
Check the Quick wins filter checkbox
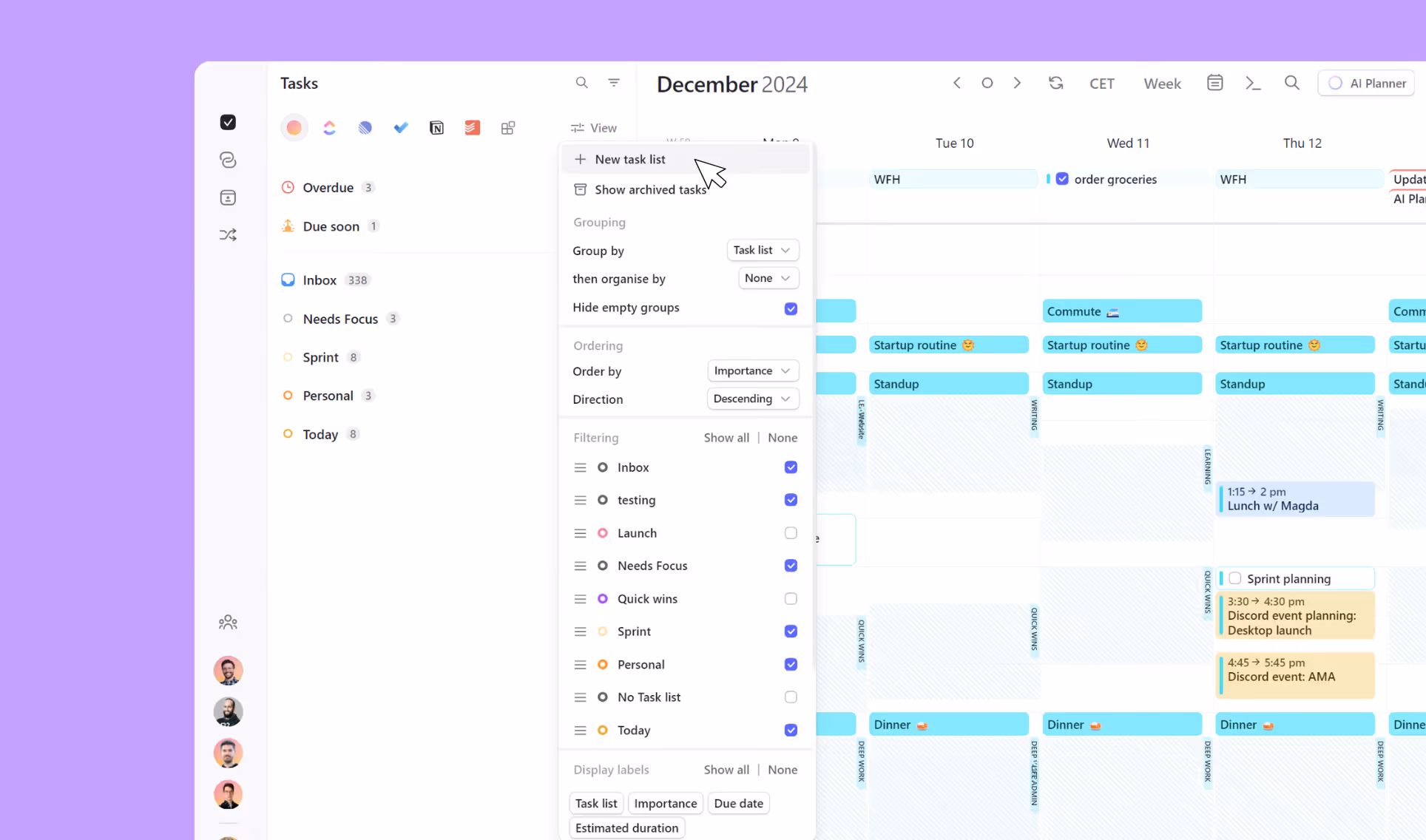(791, 599)
